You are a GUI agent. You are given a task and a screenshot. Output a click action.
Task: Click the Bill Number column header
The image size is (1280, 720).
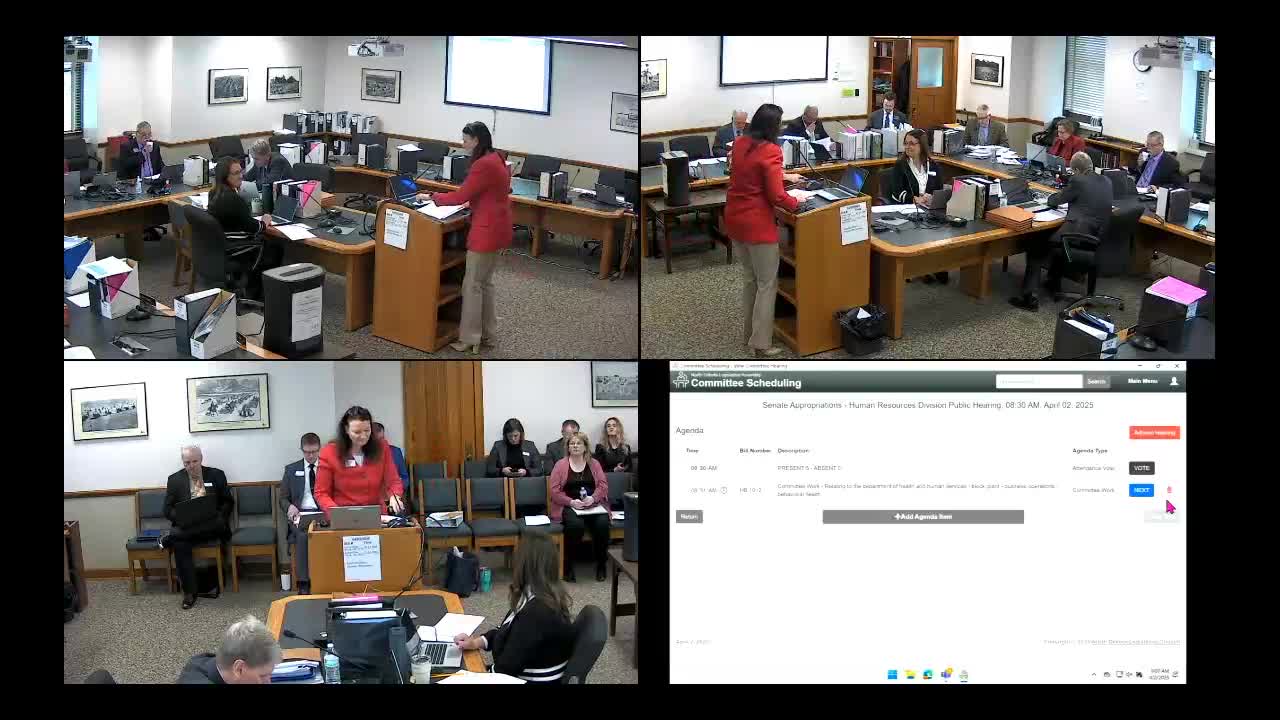click(x=755, y=450)
